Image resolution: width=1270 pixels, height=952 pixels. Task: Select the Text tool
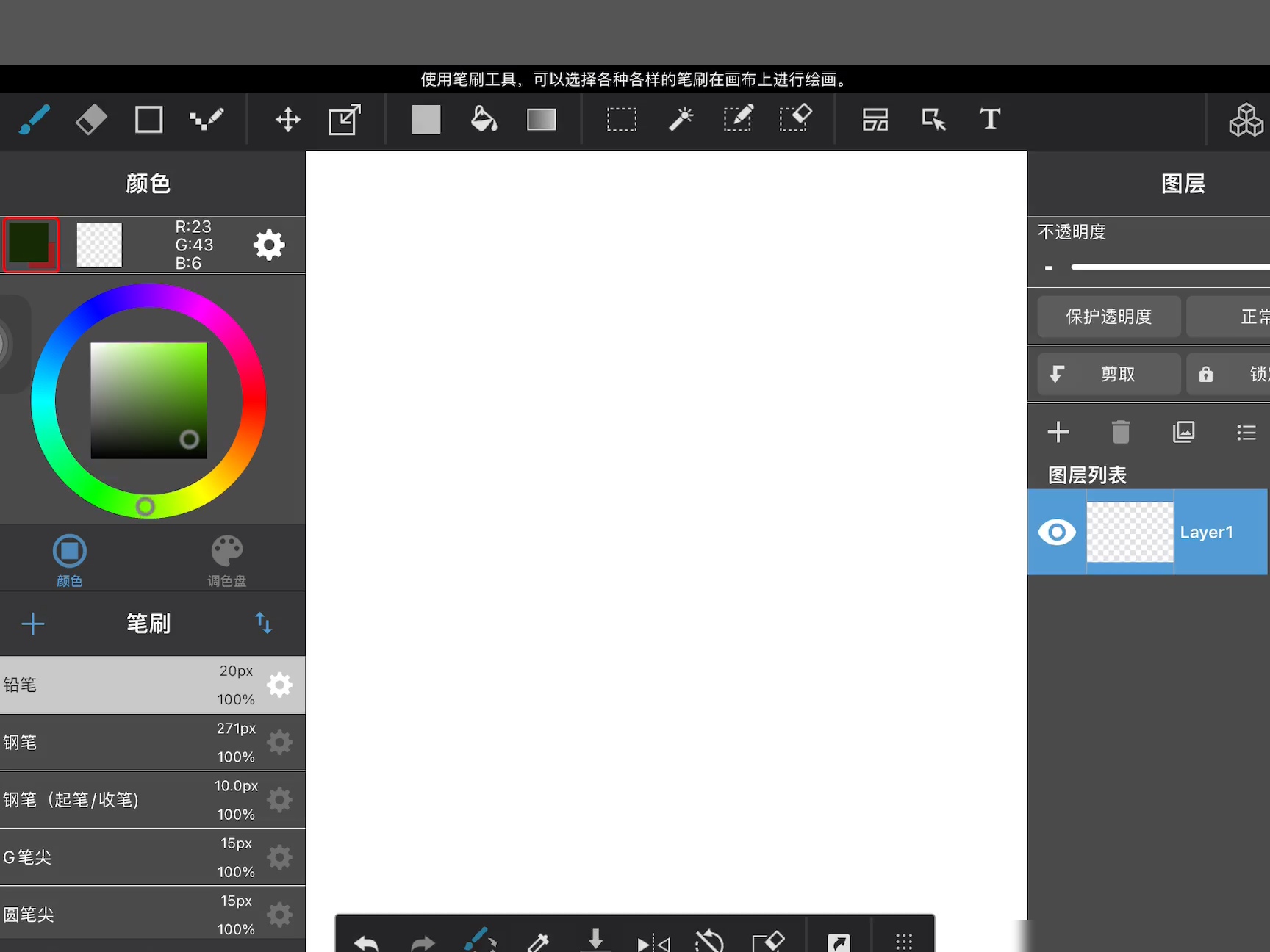tap(990, 120)
